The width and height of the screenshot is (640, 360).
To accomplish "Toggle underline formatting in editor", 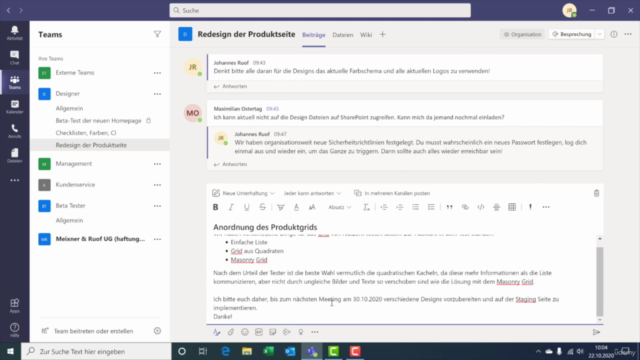I will tap(247, 207).
